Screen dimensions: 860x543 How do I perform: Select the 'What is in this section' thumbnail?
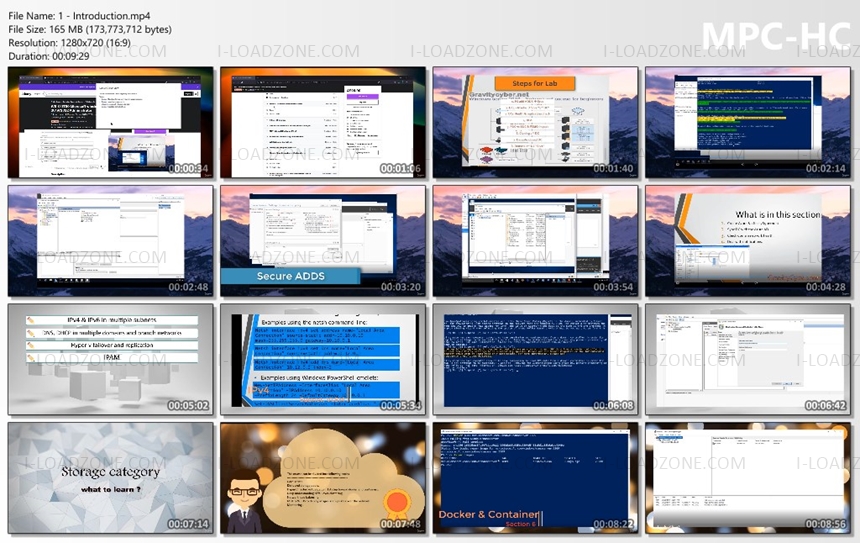(x=747, y=240)
